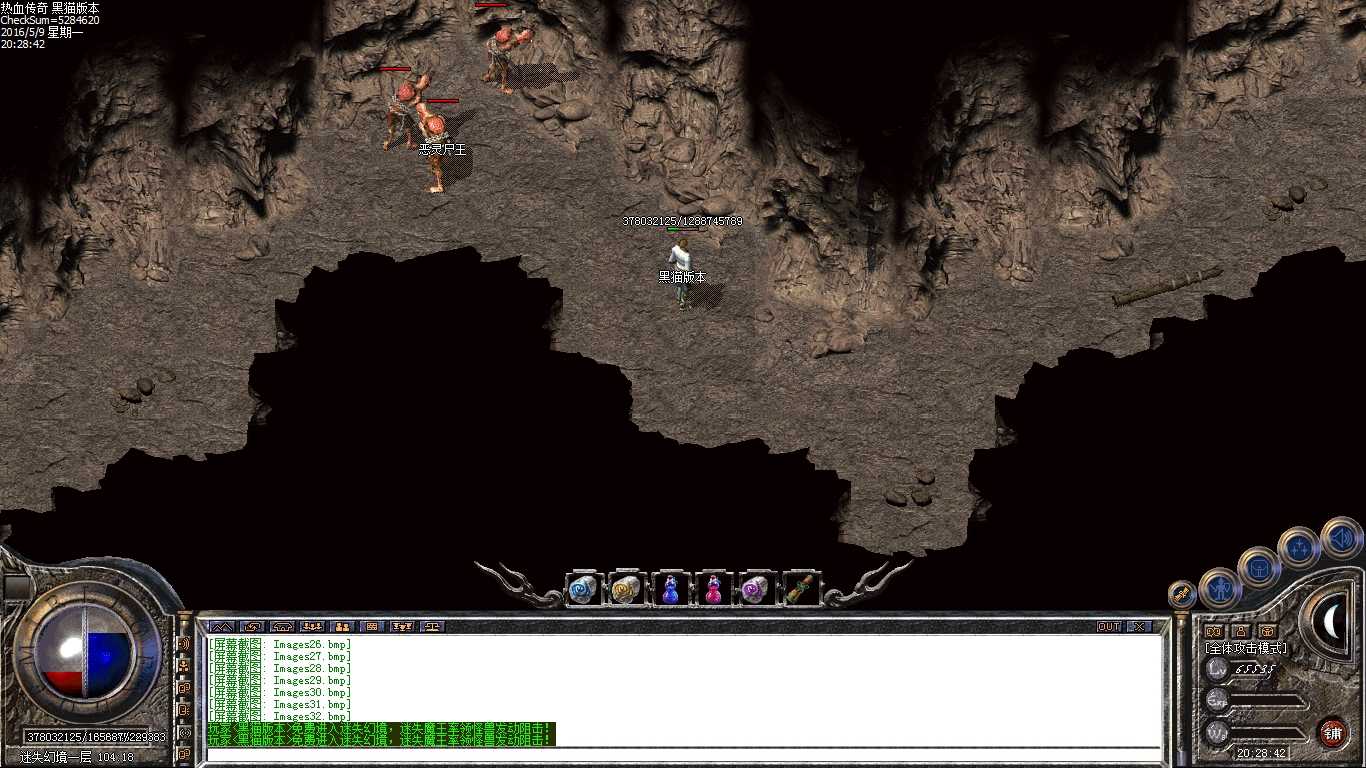Open the two-person friends icon in chat toolbar
The width and height of the screenshot is (1366, 768).
(342, 626)
